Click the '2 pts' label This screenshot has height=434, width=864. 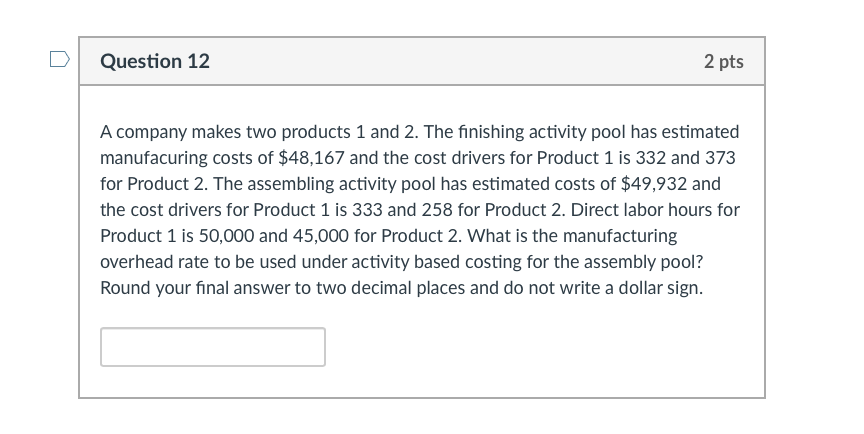(x=723, y=62)
